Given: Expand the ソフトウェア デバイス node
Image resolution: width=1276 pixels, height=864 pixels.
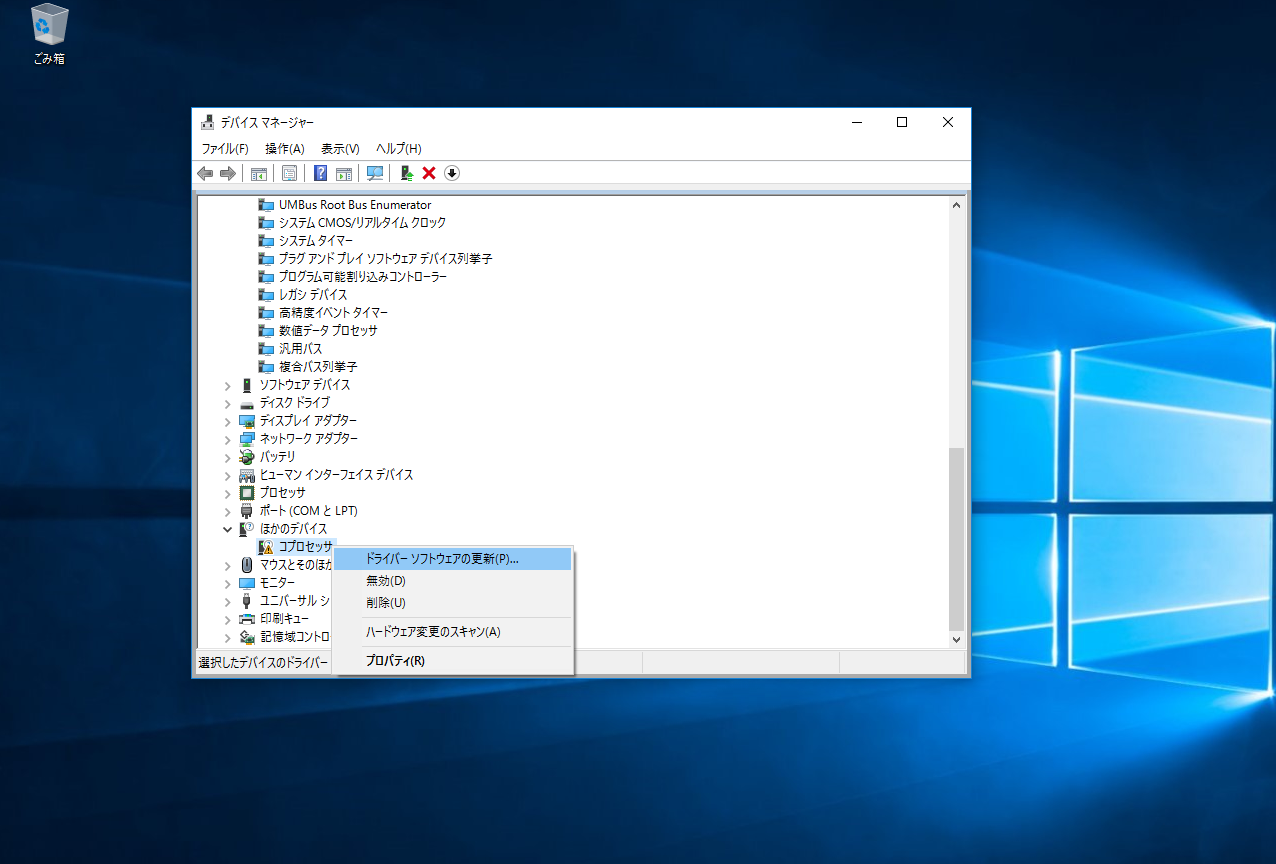Looking at the screenshot, I should tap(228, 385).
